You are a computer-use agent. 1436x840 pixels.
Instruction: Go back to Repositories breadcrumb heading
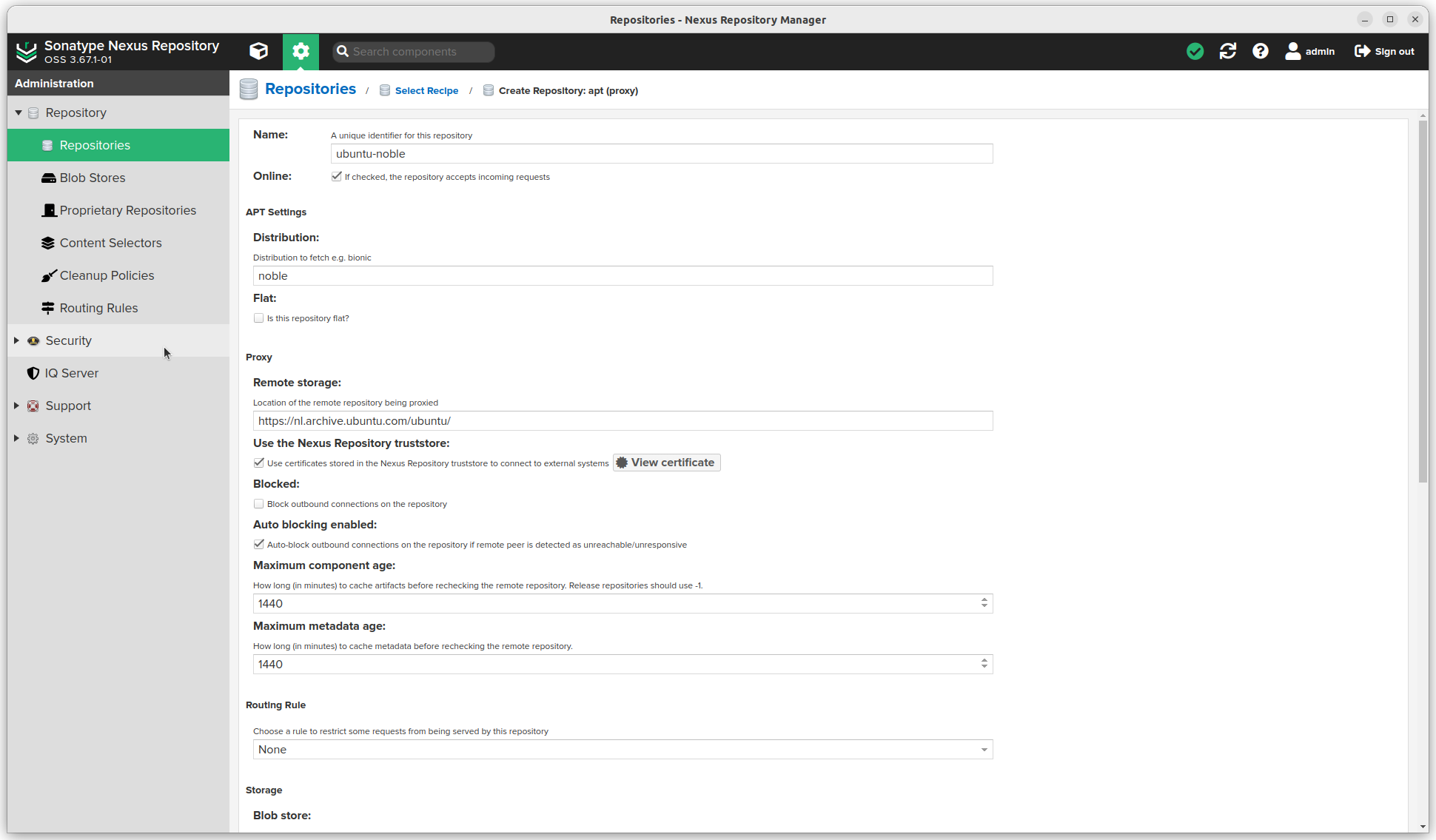coord(310,89)
